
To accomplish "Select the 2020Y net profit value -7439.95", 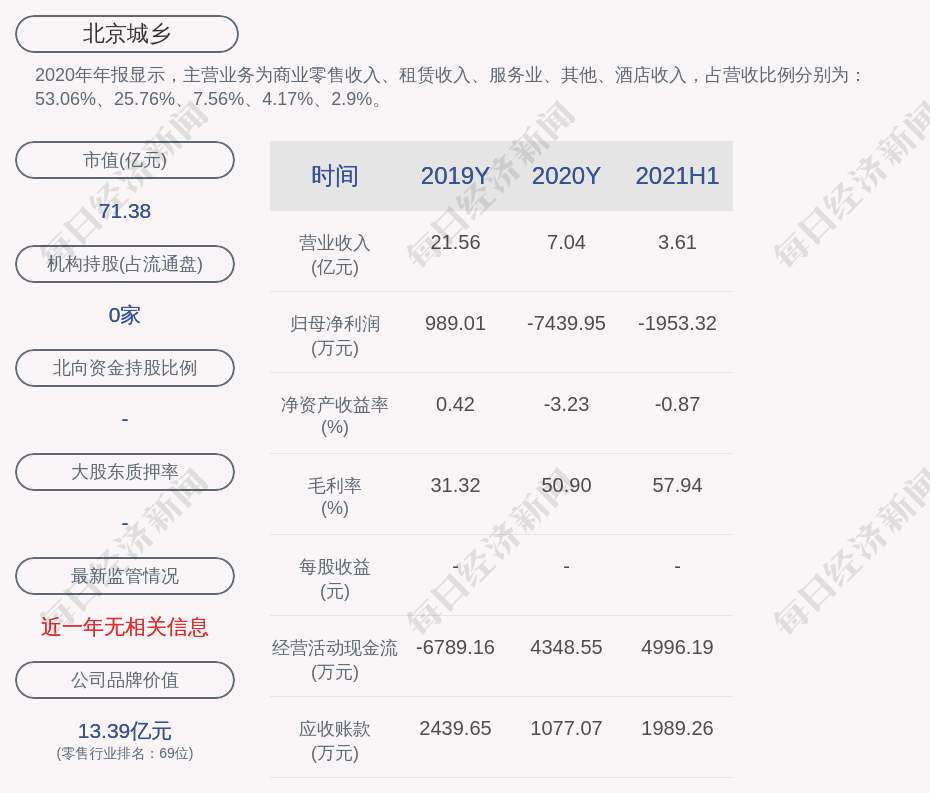I will tap(566, 323).
